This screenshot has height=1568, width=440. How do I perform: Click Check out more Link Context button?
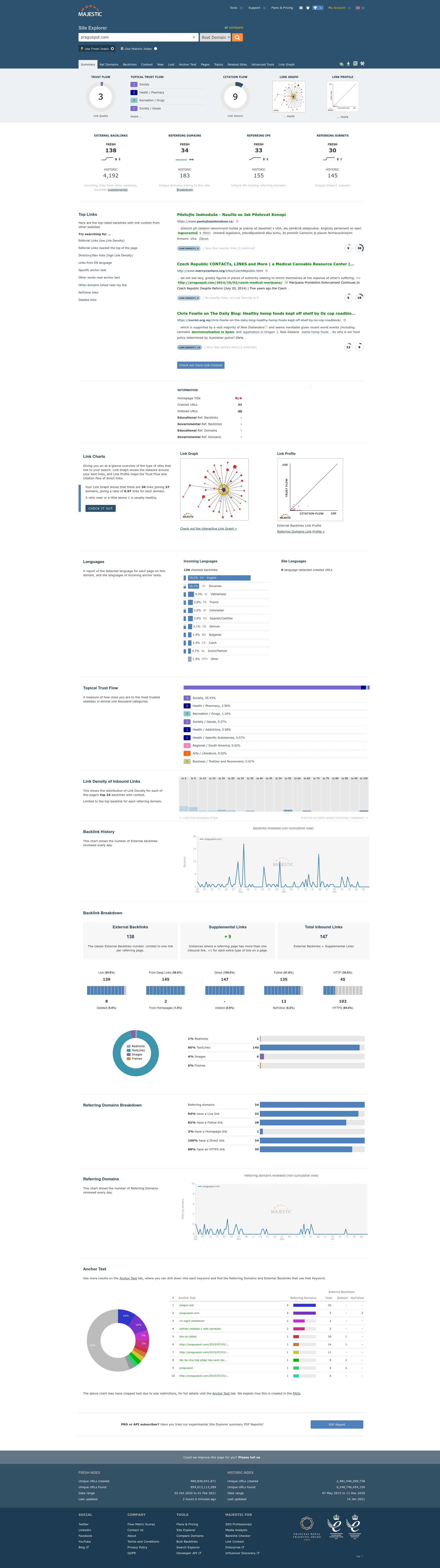[x=200, y=365]
